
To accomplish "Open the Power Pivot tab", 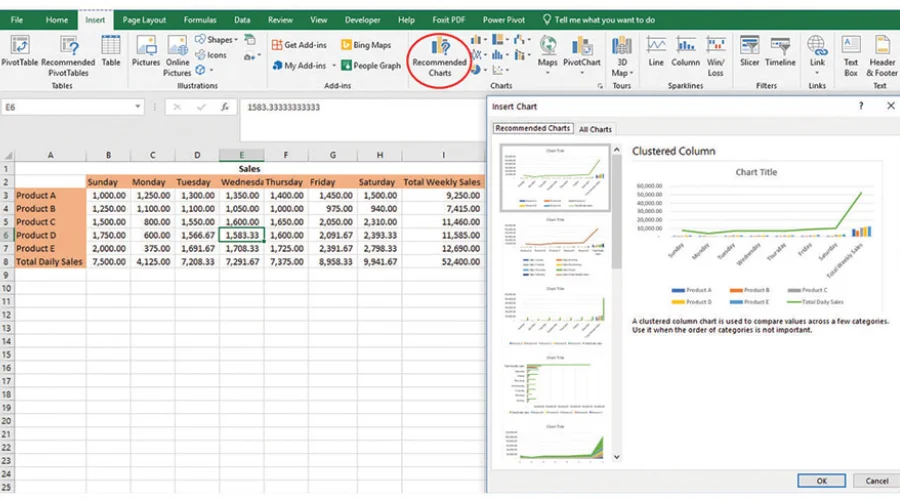I will coord(503,20).
